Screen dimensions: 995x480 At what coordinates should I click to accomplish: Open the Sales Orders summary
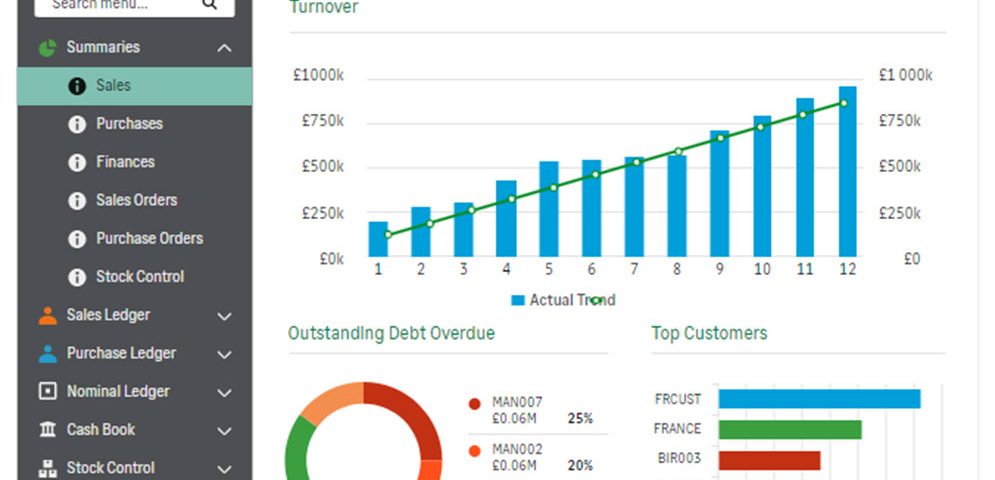[136, 200]
